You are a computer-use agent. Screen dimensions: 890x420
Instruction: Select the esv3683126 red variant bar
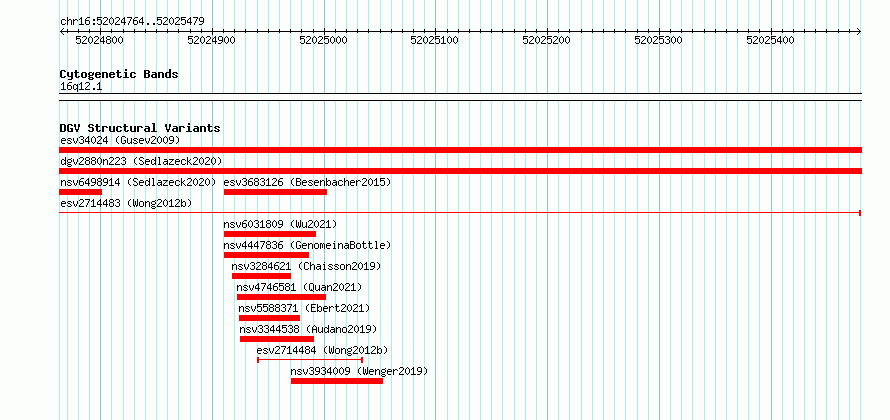click(275, 192)
